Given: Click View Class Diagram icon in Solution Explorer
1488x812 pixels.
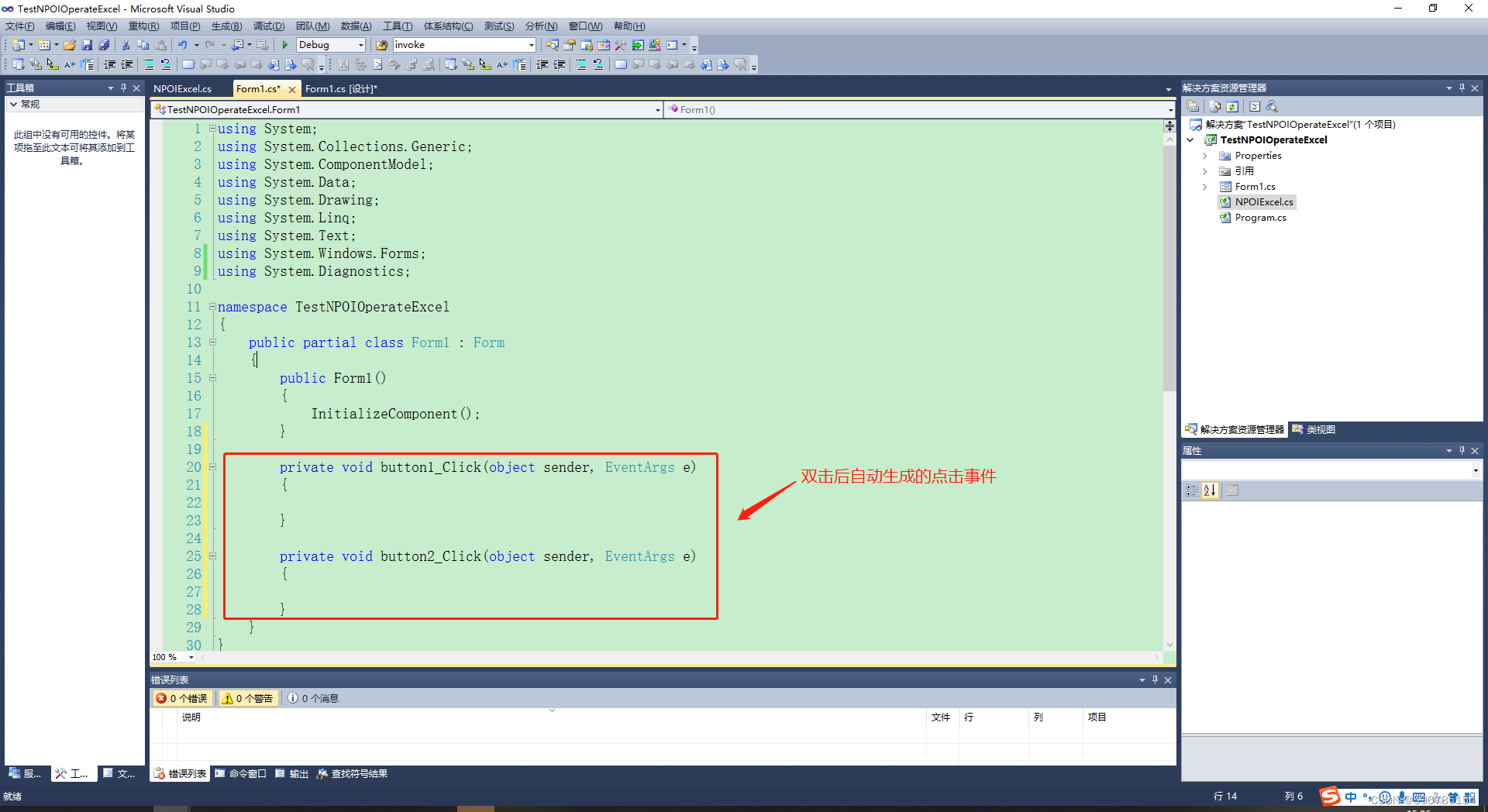Looking at the screenshot, I should point(1272,106).
